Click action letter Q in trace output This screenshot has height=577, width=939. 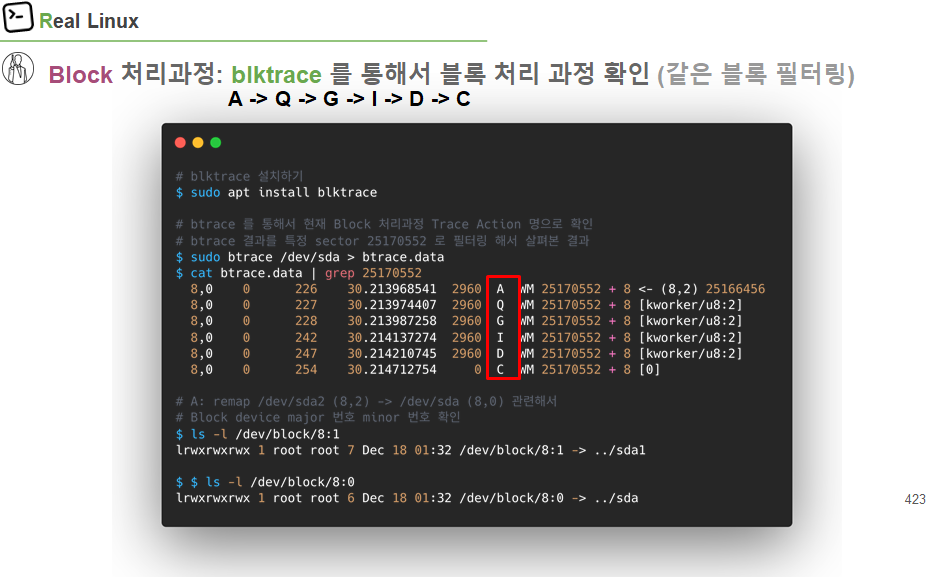pyautogui.click(x=500, y=305)
